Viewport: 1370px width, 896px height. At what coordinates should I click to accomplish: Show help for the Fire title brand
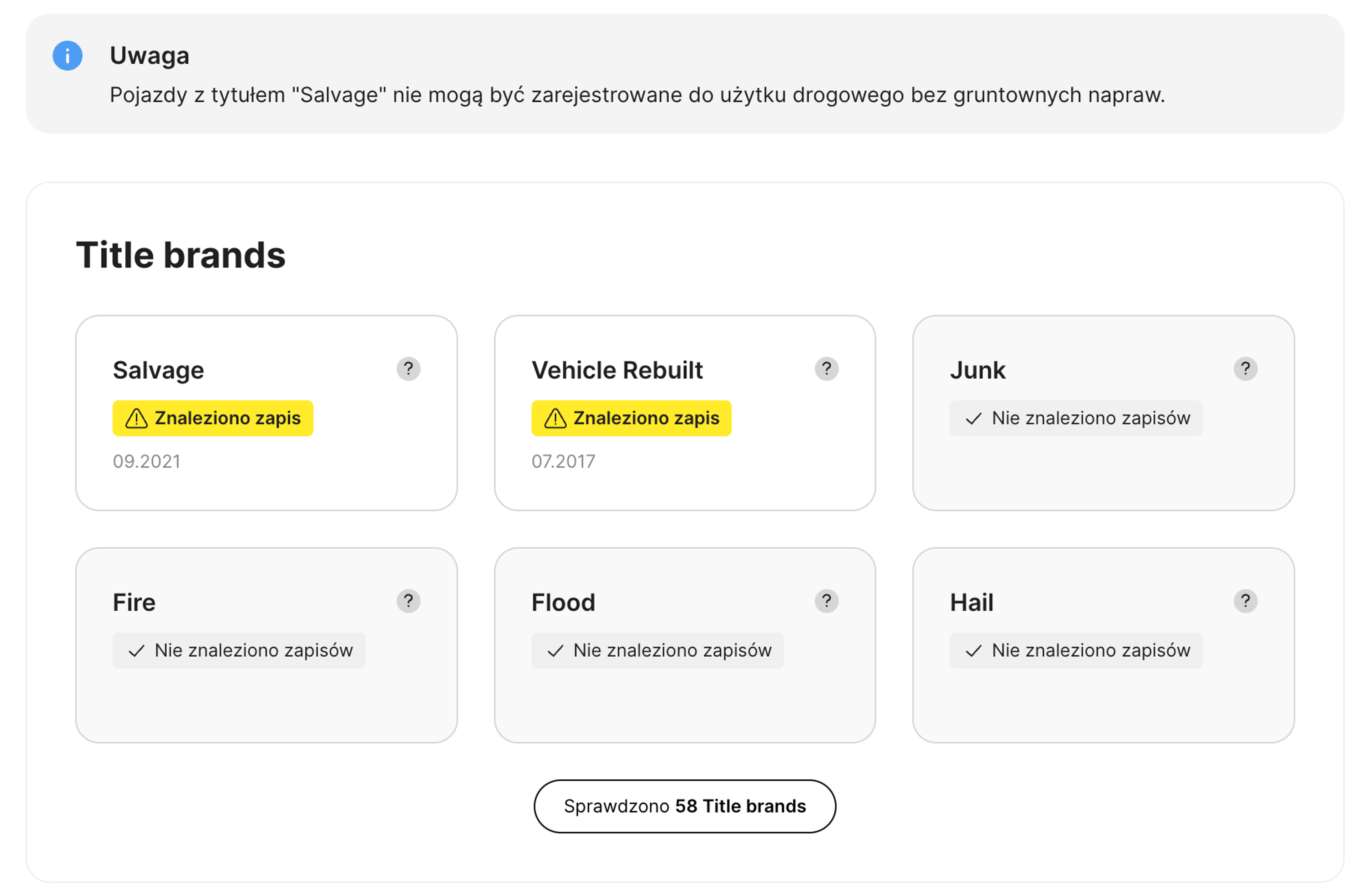tap(408, 601)
